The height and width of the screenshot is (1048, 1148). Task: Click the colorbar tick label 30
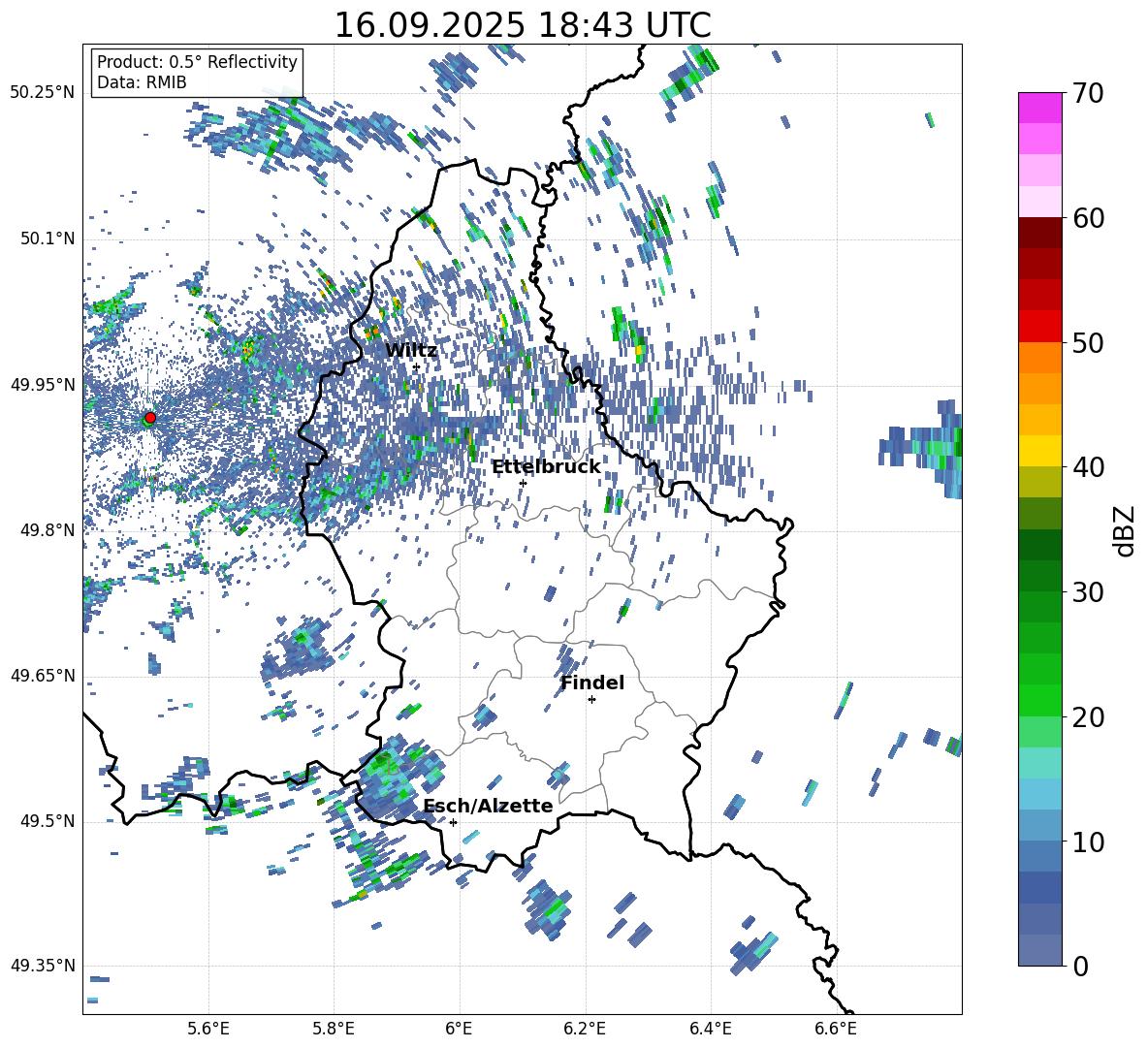pyautogui.click(x=1088, y=592)
